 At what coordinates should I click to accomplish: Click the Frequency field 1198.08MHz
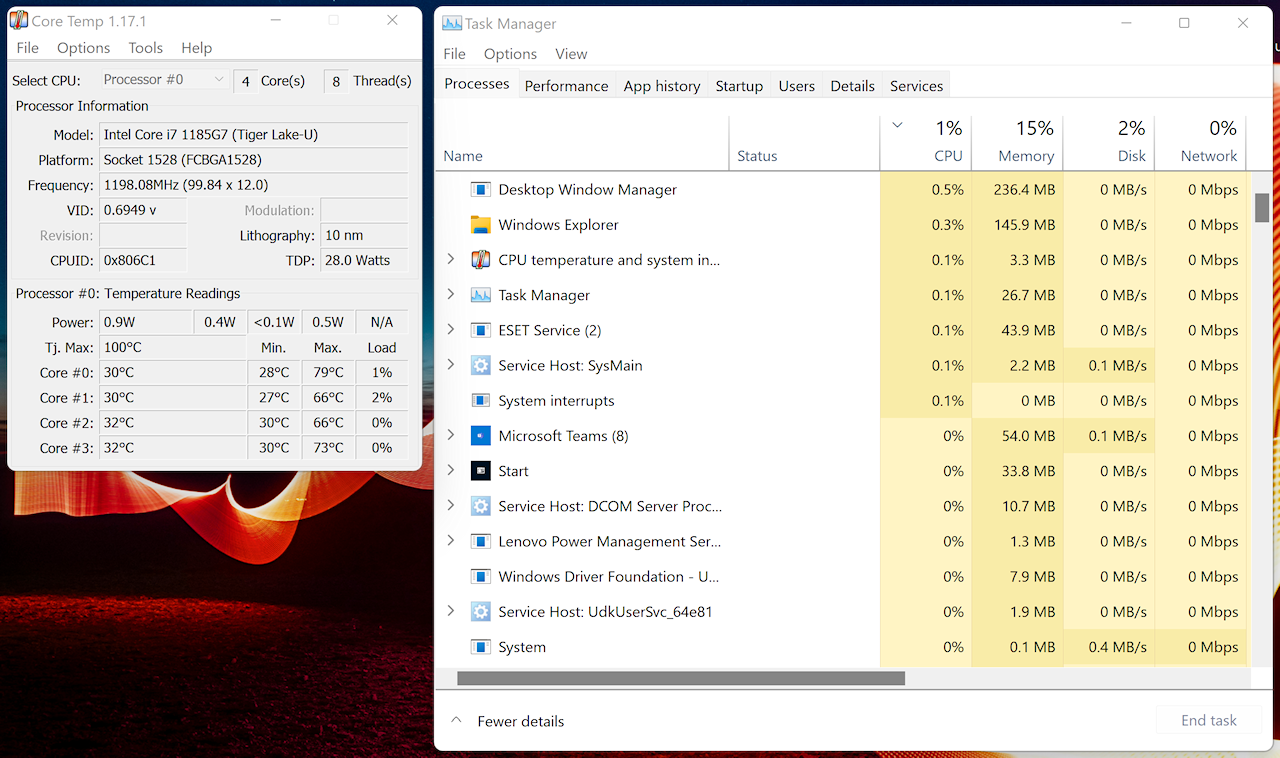tap(254, 185)
